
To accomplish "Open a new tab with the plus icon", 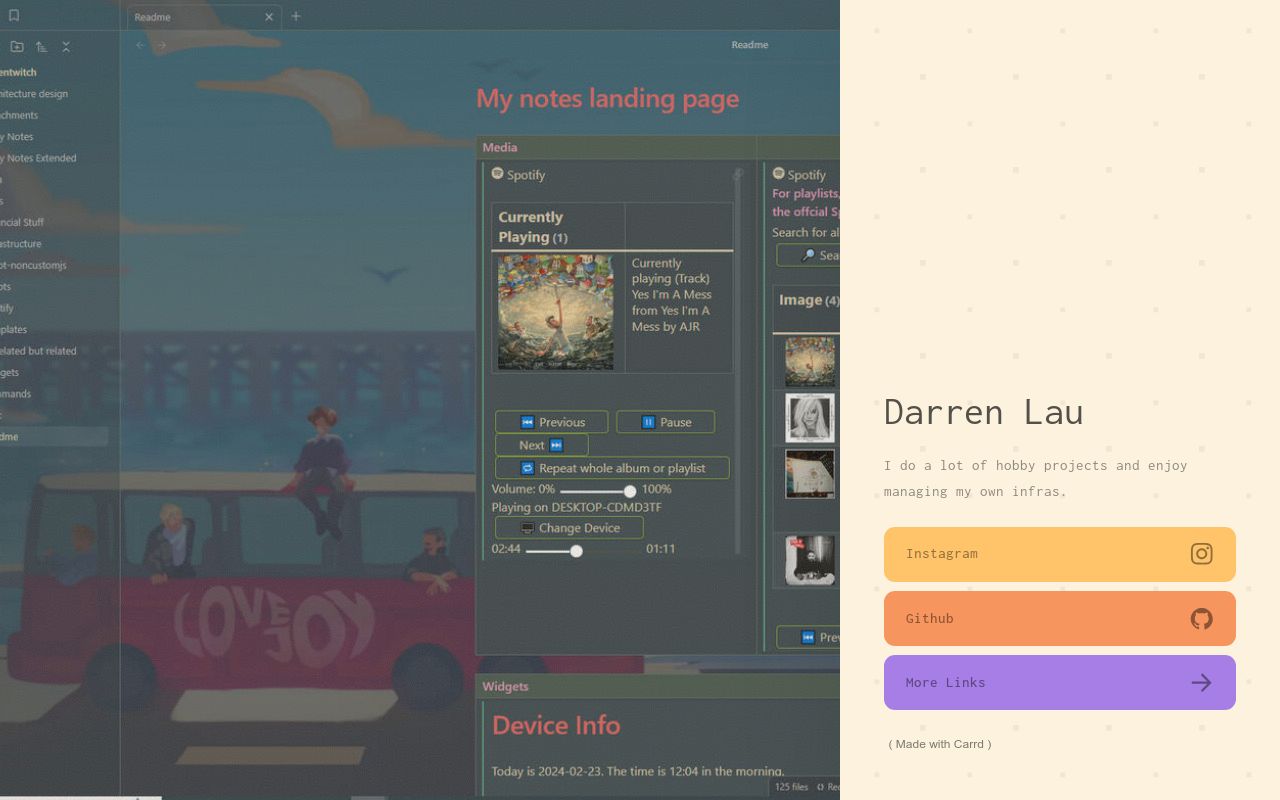I will tap(295, 16).
